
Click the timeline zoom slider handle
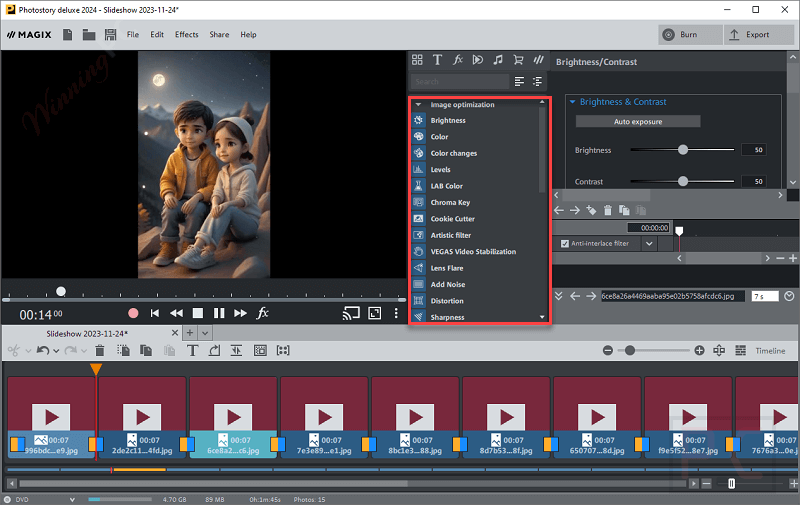[630, 350]
